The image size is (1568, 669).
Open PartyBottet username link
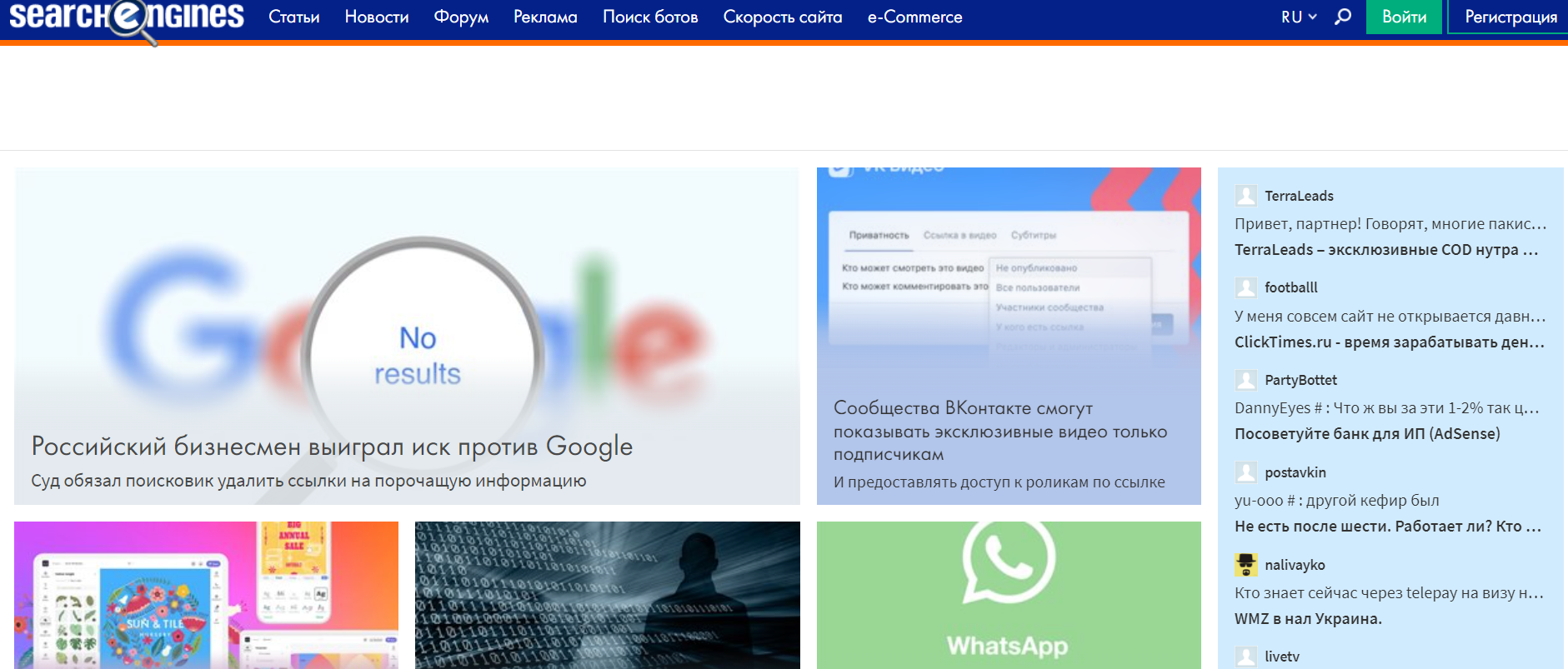tap(1300, 380)
